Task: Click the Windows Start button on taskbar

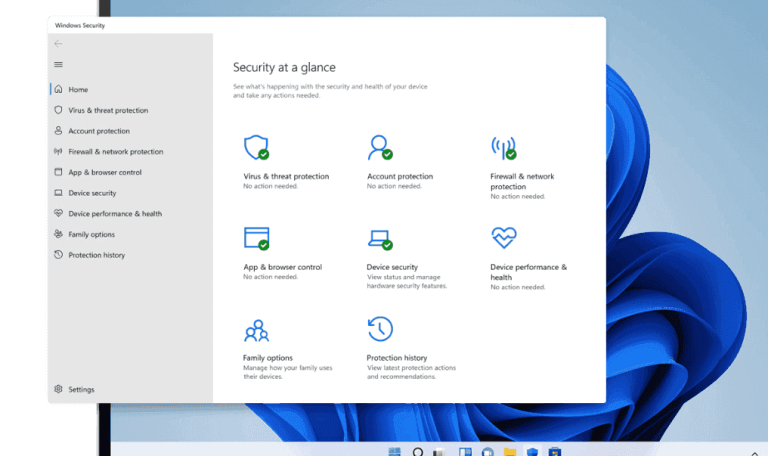Action: (x=394, y=452)
